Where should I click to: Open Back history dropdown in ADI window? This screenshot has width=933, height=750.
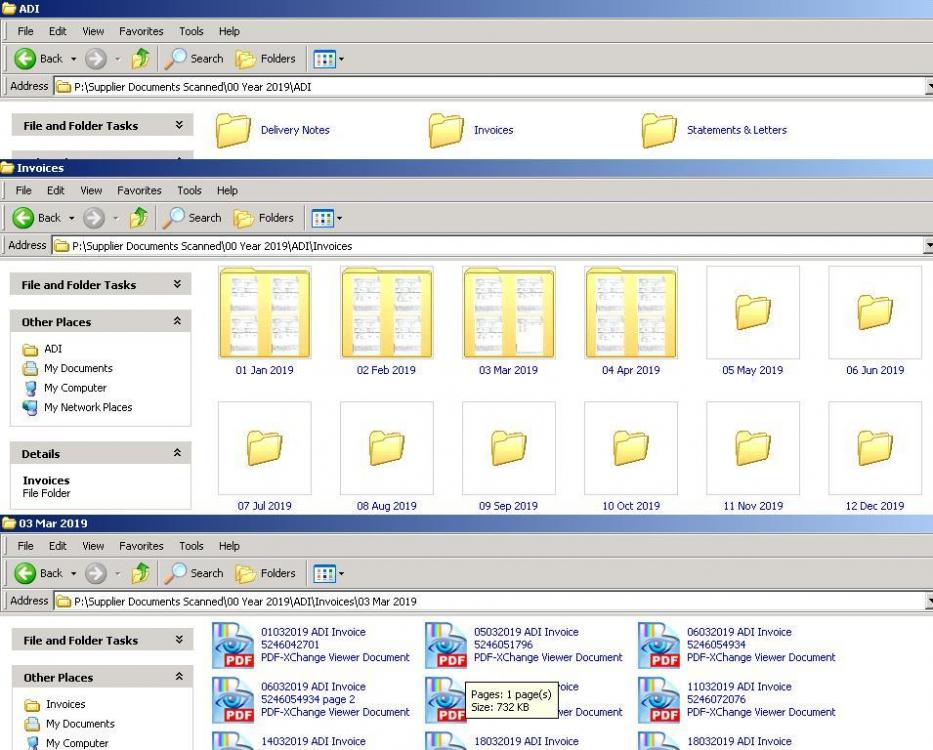74,59
